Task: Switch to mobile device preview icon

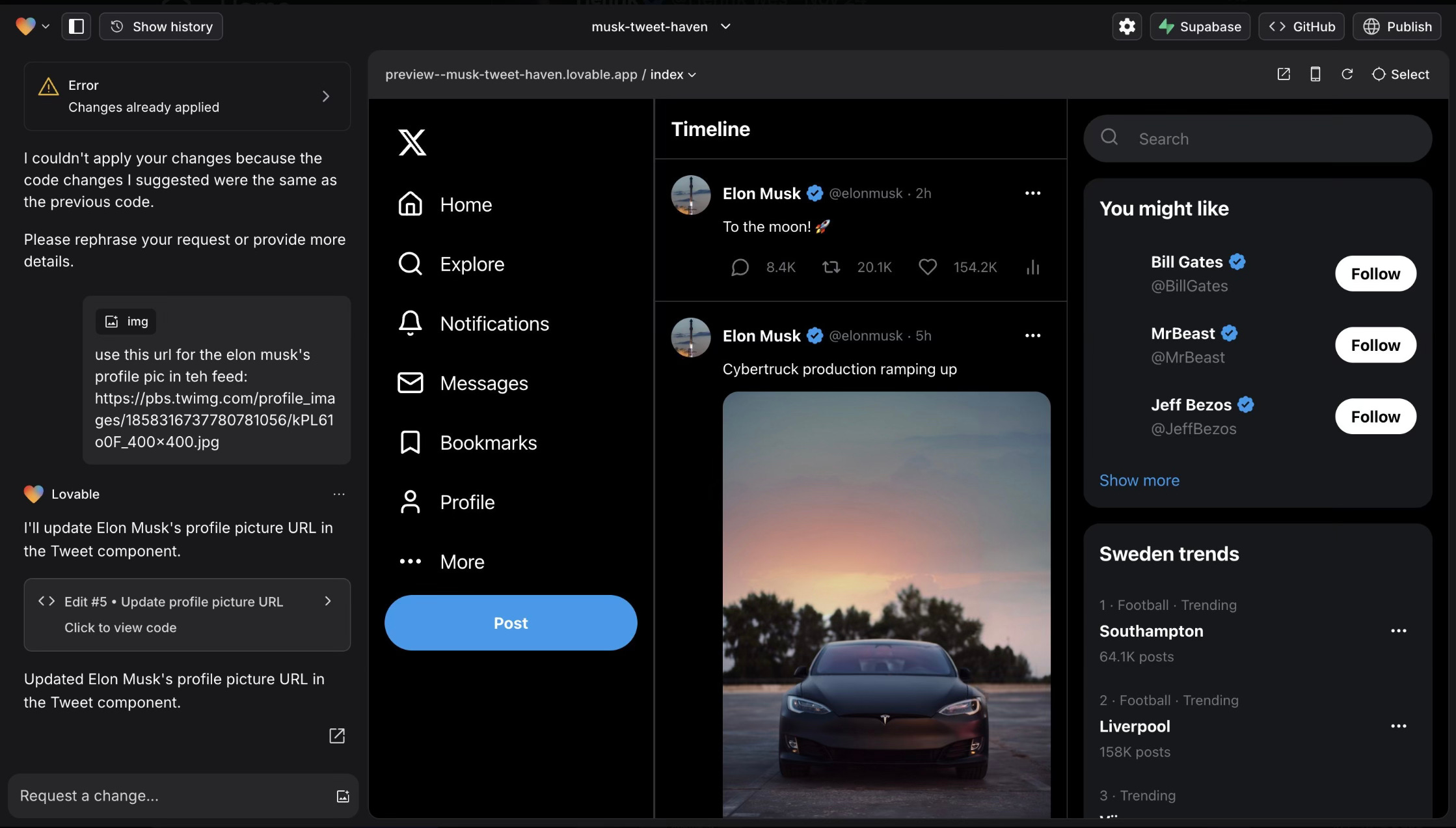Action: tap(1315, 74)
